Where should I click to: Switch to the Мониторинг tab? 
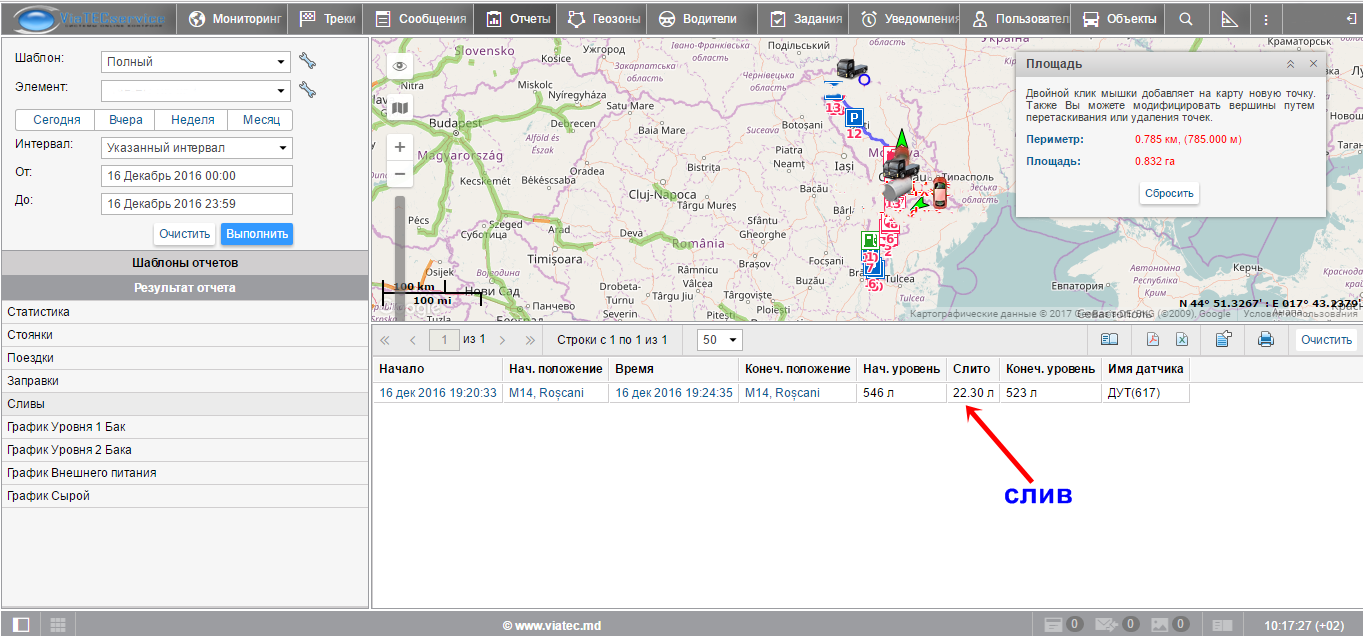[x=236, y=19]
